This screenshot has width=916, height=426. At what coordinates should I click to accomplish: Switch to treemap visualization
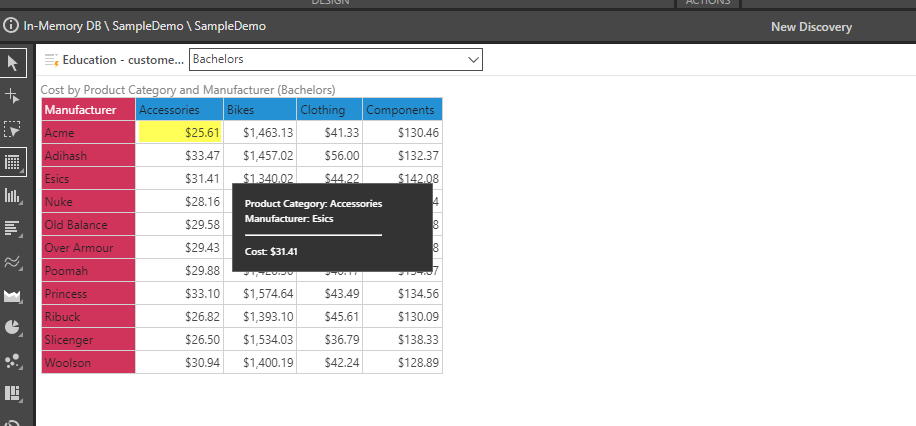pos(13,394)
